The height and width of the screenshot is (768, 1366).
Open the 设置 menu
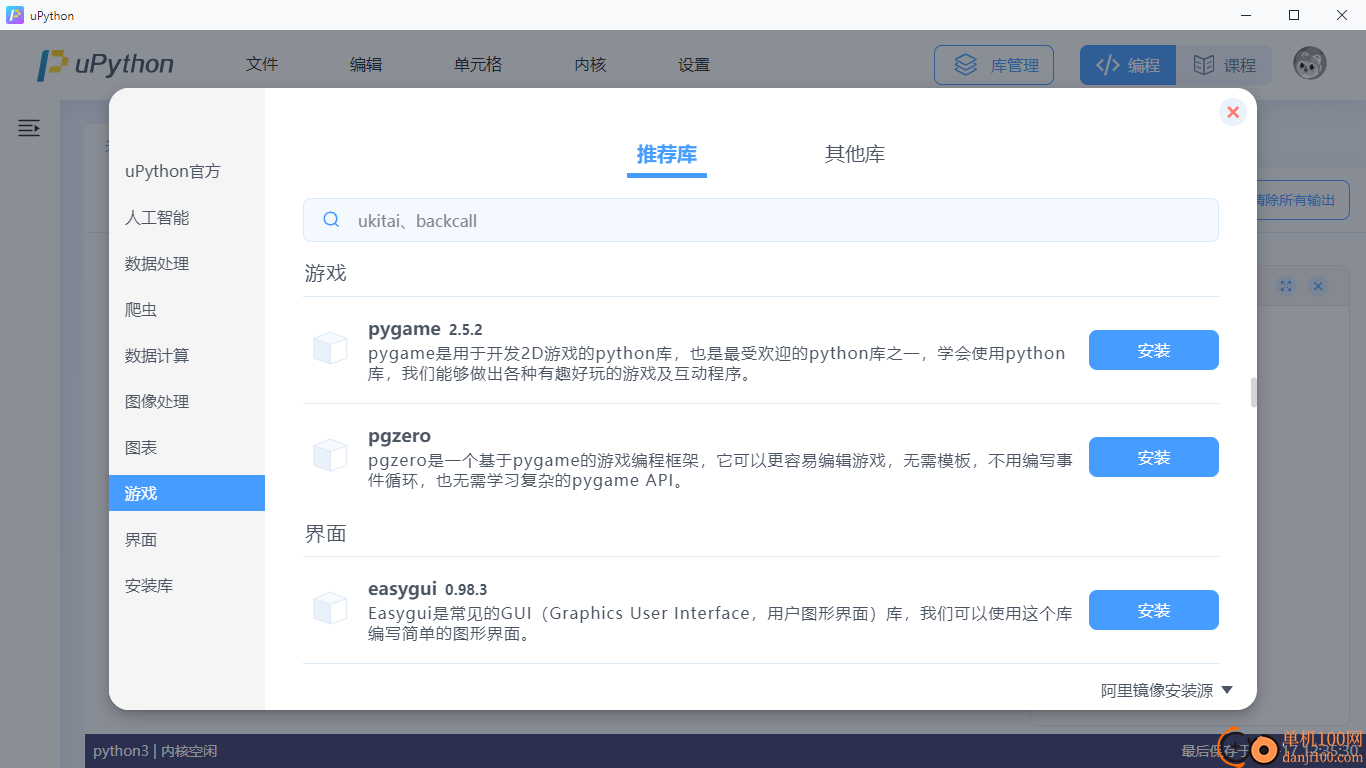[694, 64]
